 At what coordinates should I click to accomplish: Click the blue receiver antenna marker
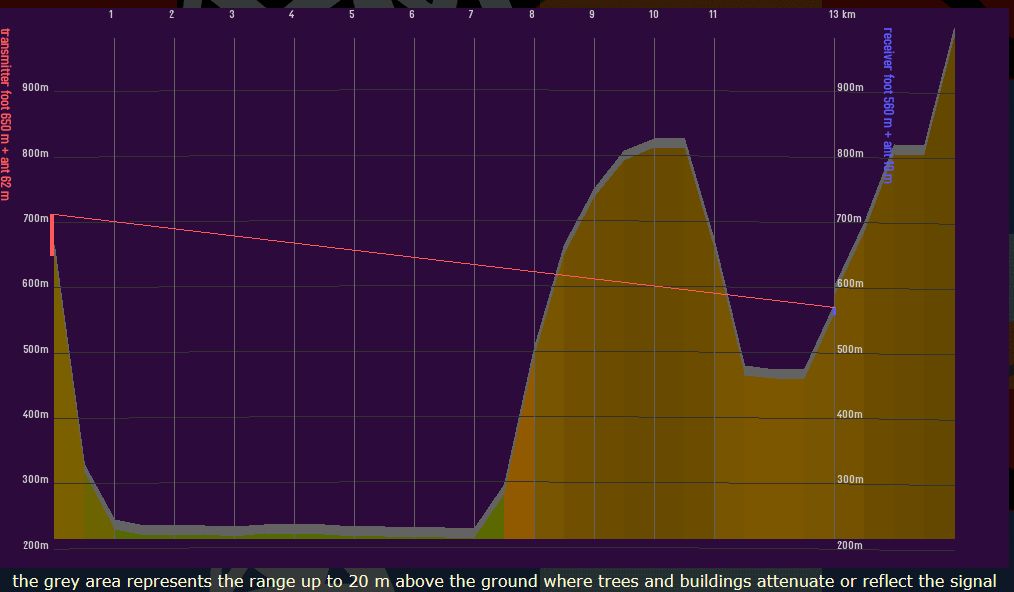click(834, 311)
